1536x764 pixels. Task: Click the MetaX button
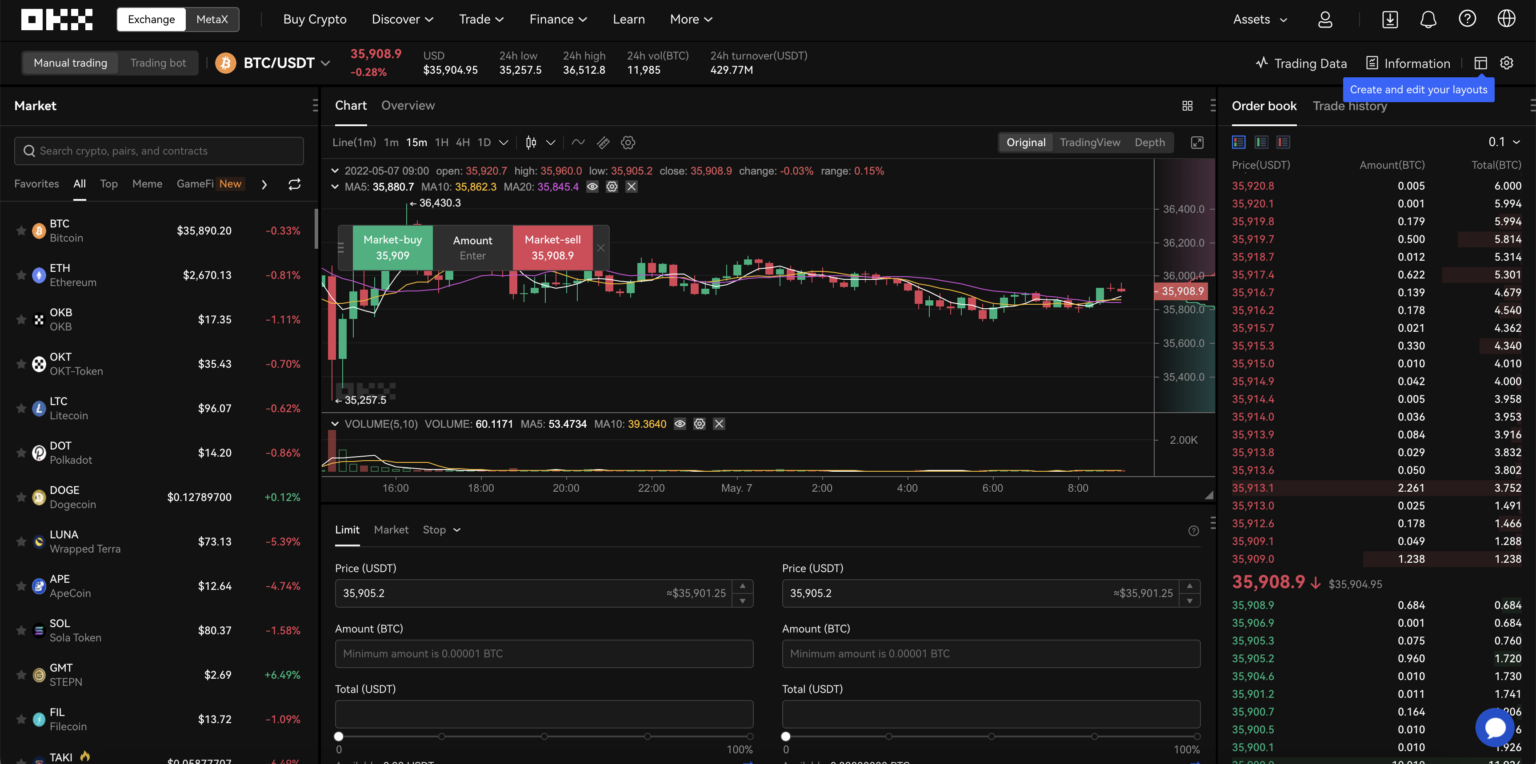click(212, 19)
